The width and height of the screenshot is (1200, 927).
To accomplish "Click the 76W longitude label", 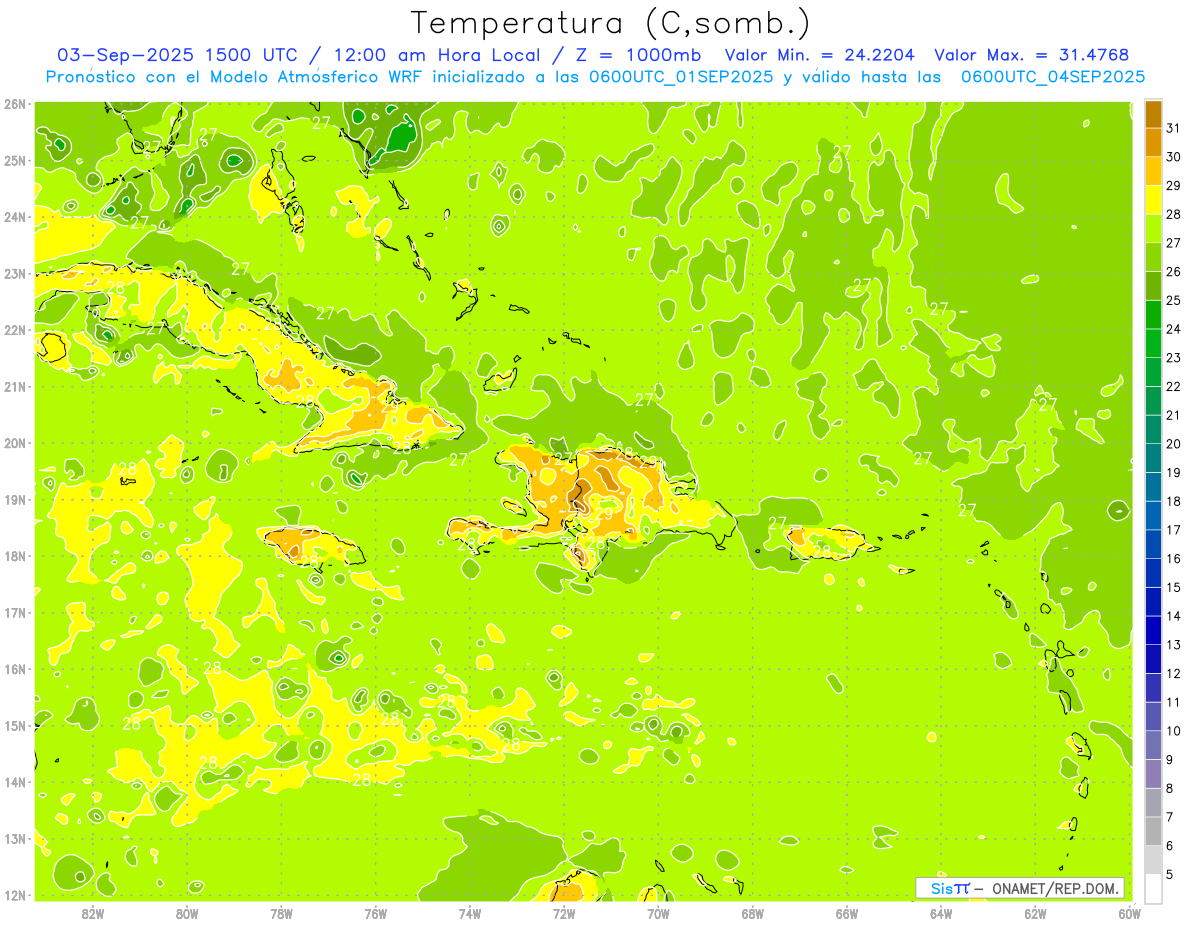I will [x=376, y=913].
